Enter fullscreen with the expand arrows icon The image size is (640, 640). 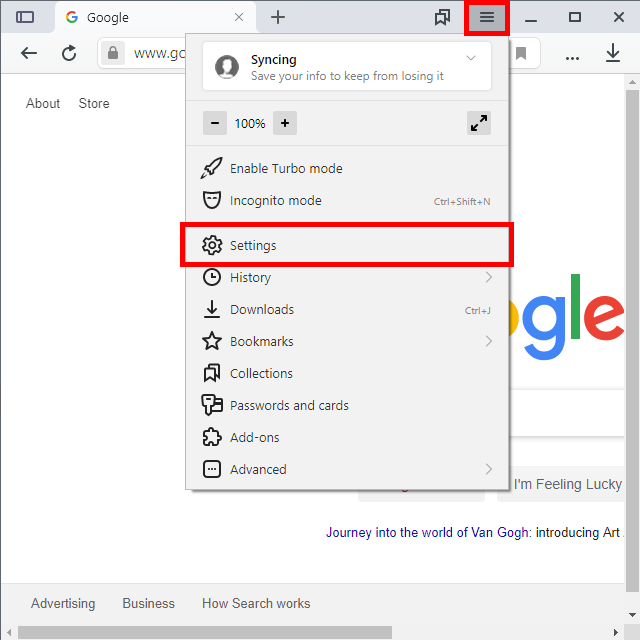coord(479,123)
